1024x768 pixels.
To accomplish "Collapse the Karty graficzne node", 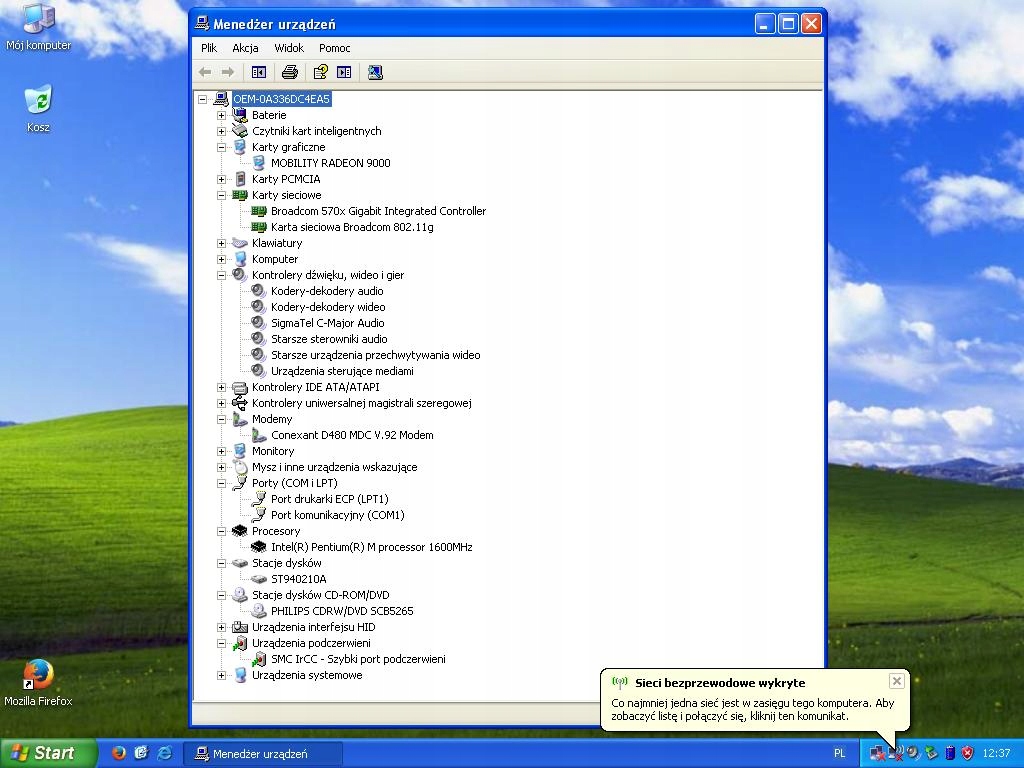I will pyautogui.click(x=221, y=148).
